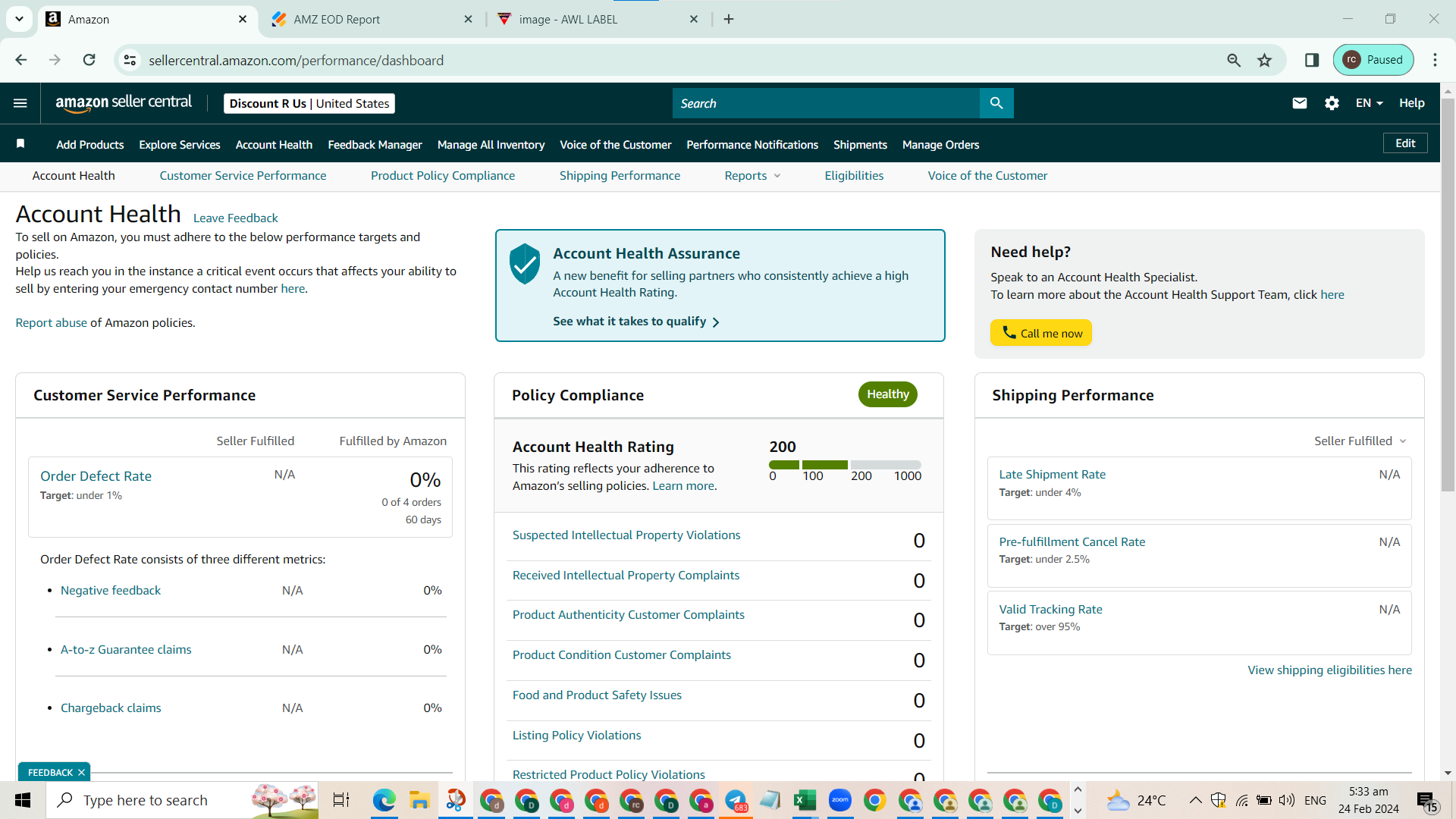Select Manage All Inventory in nav bar

point(491,145)
